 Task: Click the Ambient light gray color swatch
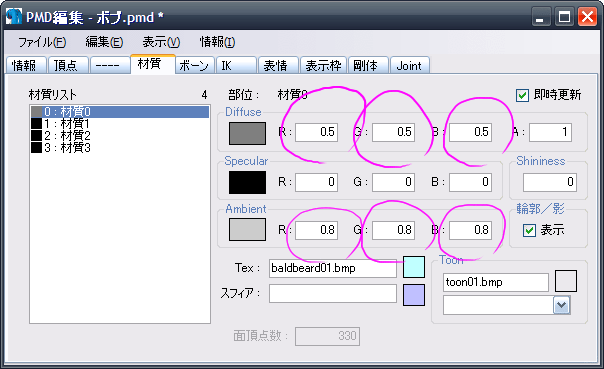[x=247, y=230]
